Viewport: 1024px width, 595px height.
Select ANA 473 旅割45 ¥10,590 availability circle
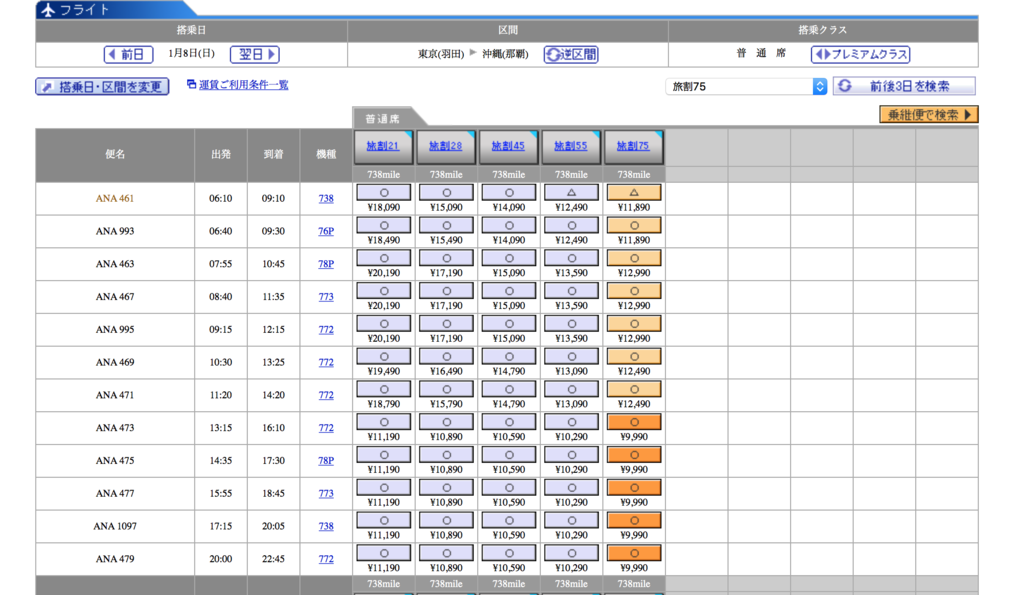click(x=509, y=422)
